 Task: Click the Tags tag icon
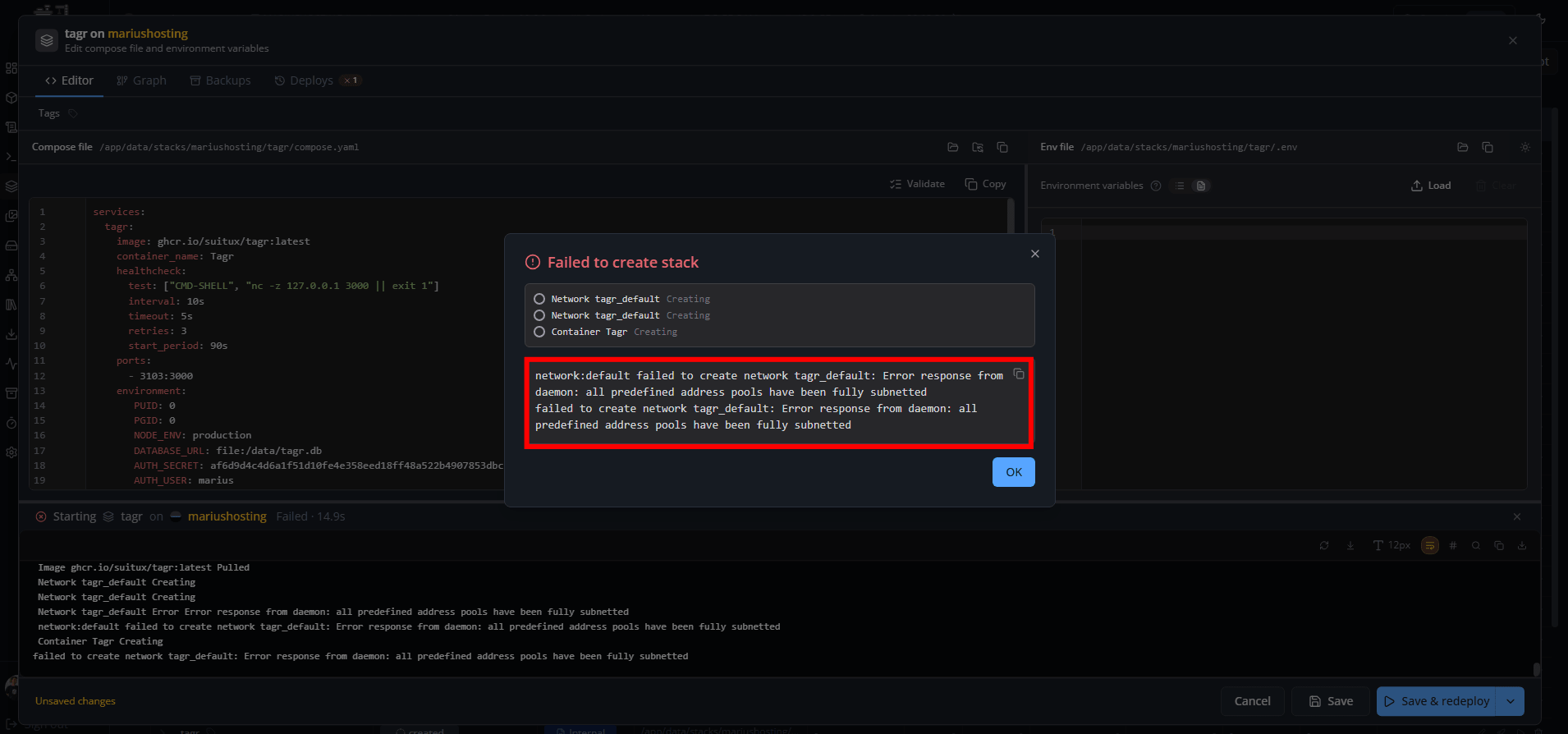point(73,113)
